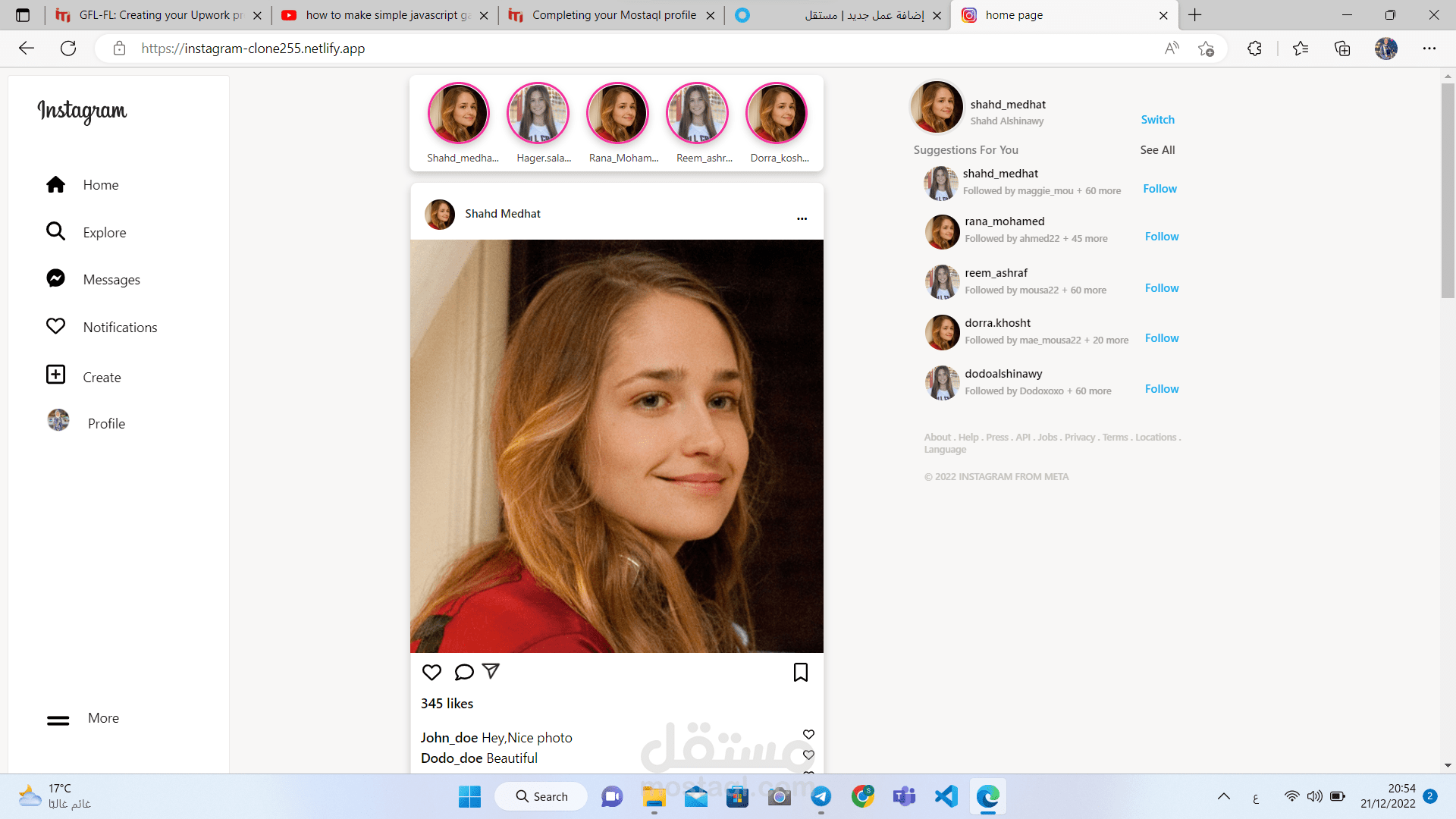Open browser extensions puzzle icon
This screenshot has height=819, width=1456.
1254,49
